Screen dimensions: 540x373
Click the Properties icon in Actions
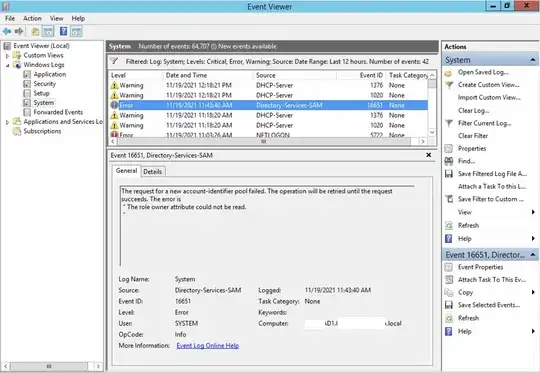(448, 149)
